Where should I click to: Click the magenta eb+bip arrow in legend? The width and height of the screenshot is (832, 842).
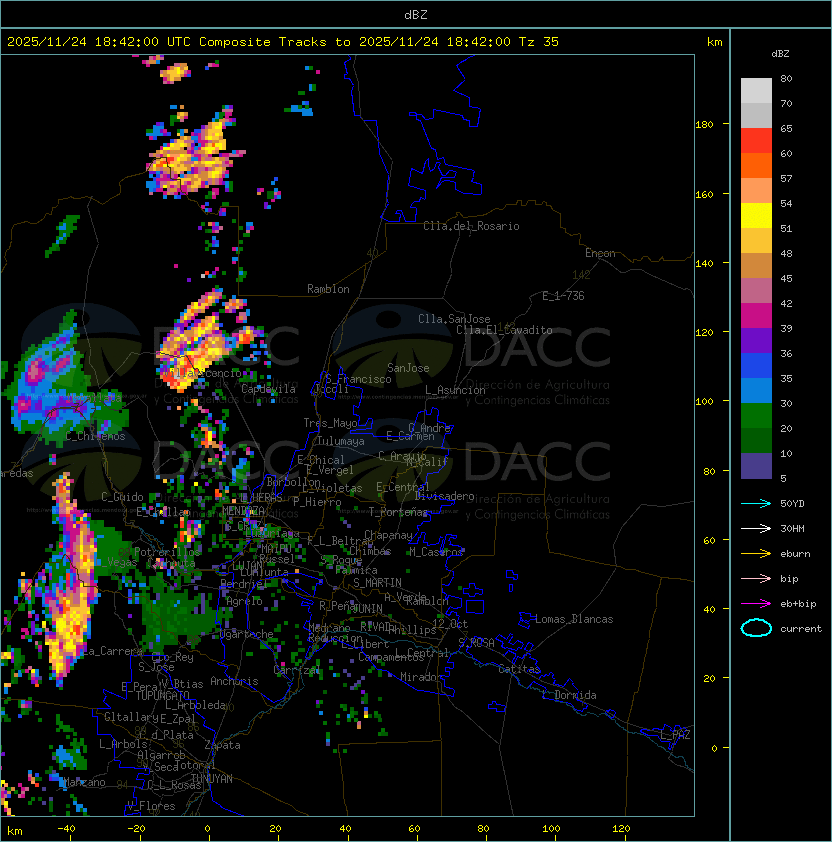pyautogui.click(x=756, y=604)
